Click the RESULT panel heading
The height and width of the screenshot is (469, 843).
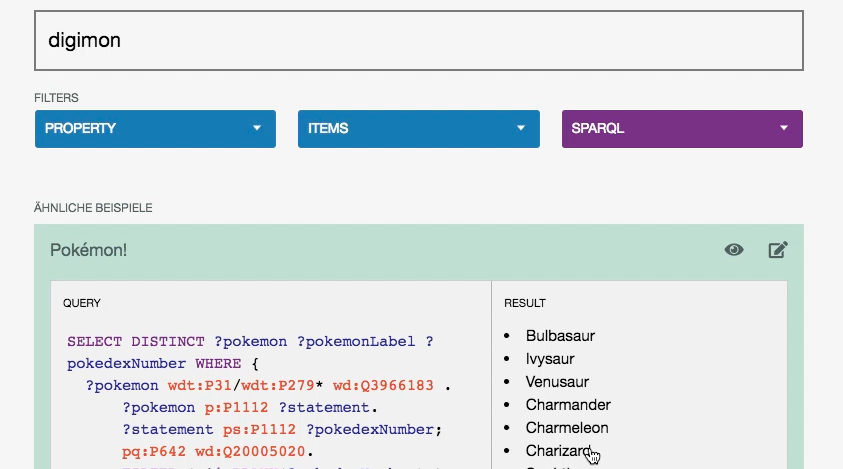click(x=525, y=302)
